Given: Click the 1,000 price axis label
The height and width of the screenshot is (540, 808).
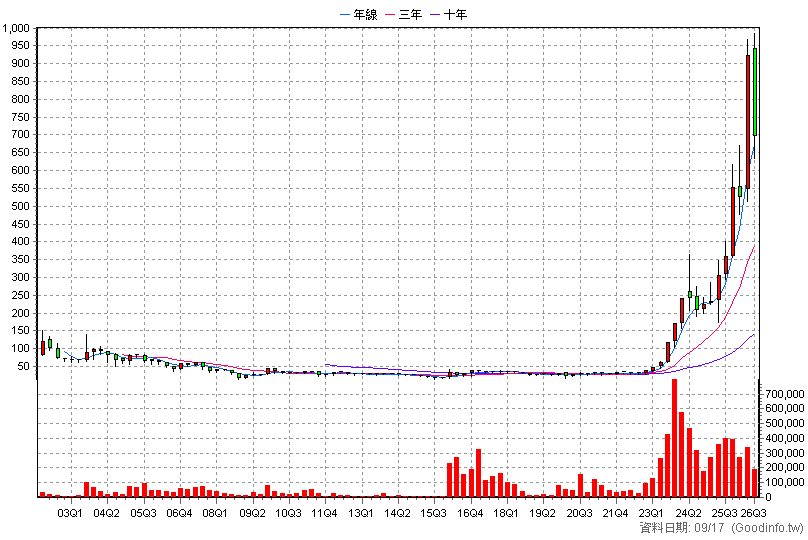Looking at the screenshot, I should pyautogui.click(x=16, y=28).
